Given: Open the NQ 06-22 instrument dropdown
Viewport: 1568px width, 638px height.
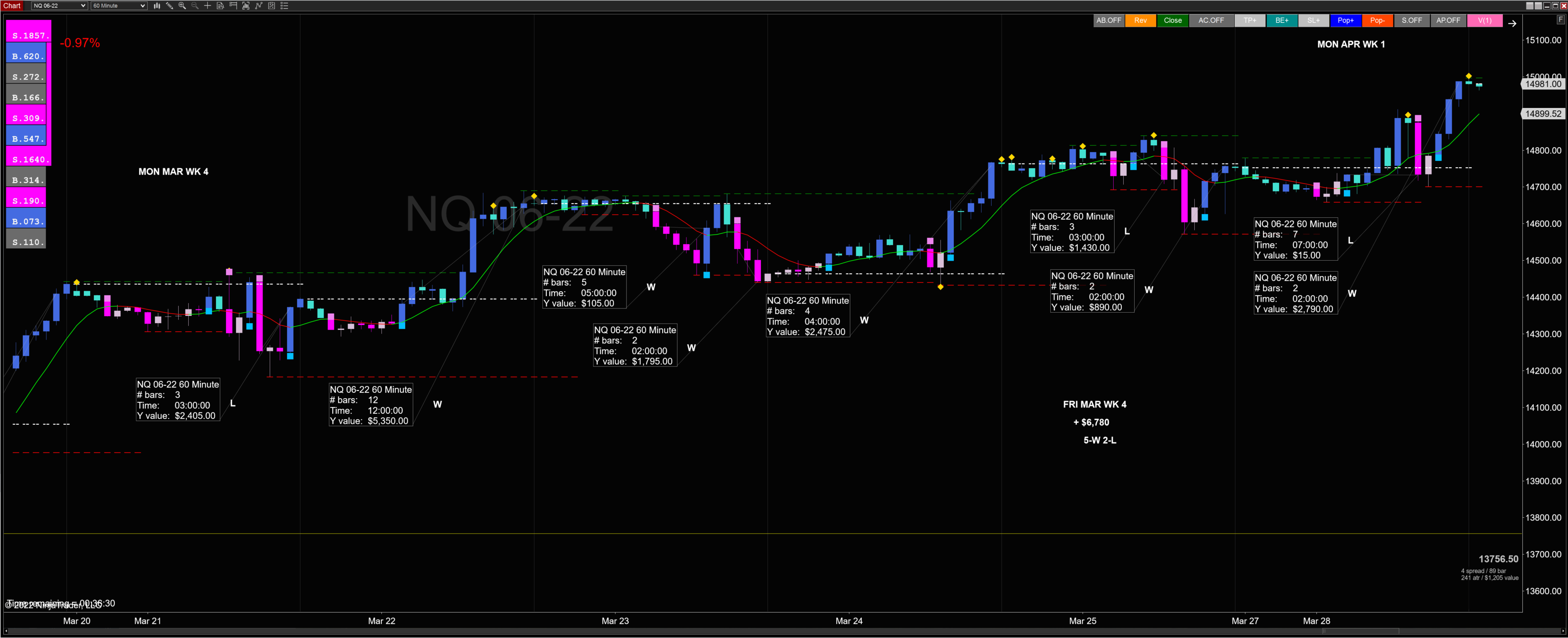Looking at the screenshot, I should point(59,5).
